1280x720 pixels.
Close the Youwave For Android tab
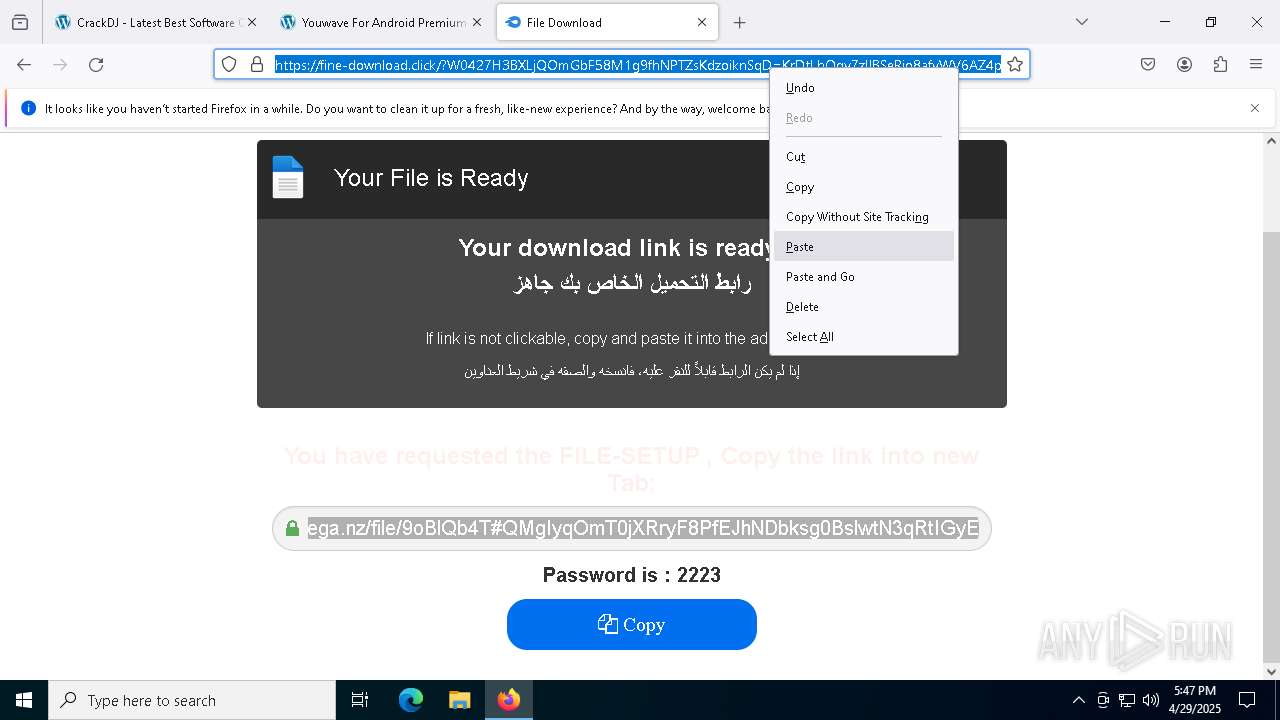click(x=476, y=22)
